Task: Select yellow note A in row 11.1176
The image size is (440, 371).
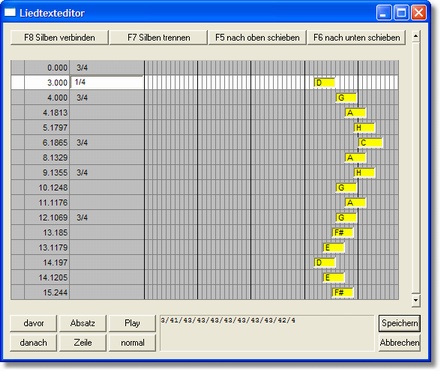Action: pos(355,203)
